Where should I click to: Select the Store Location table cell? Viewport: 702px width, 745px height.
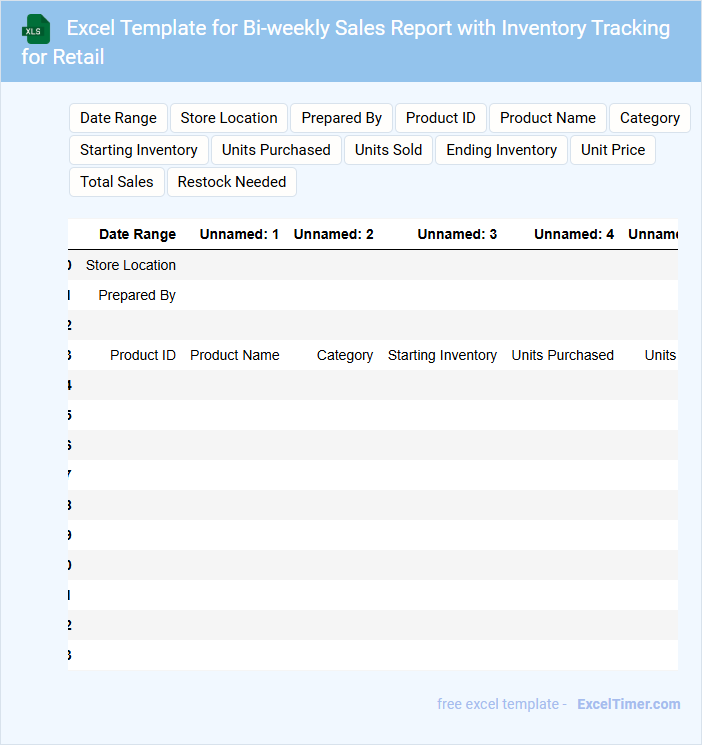pyautogui.click(x=131, y=265)
